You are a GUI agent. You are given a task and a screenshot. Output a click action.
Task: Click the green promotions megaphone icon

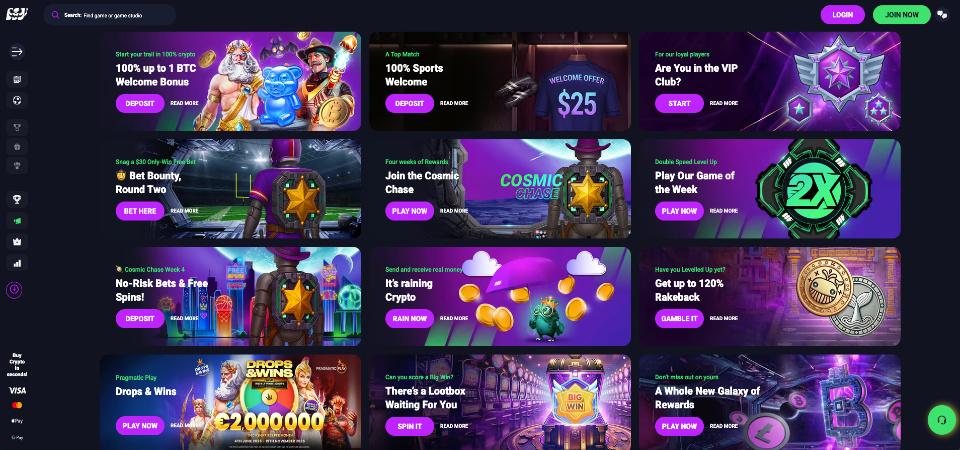17,220
